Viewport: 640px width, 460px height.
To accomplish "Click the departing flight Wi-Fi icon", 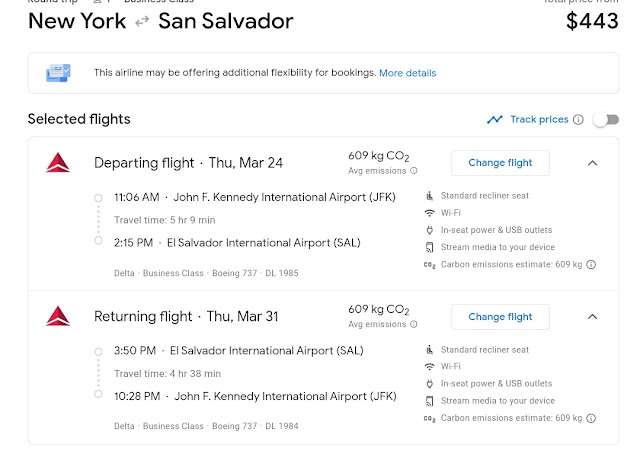I will point(430,213).
